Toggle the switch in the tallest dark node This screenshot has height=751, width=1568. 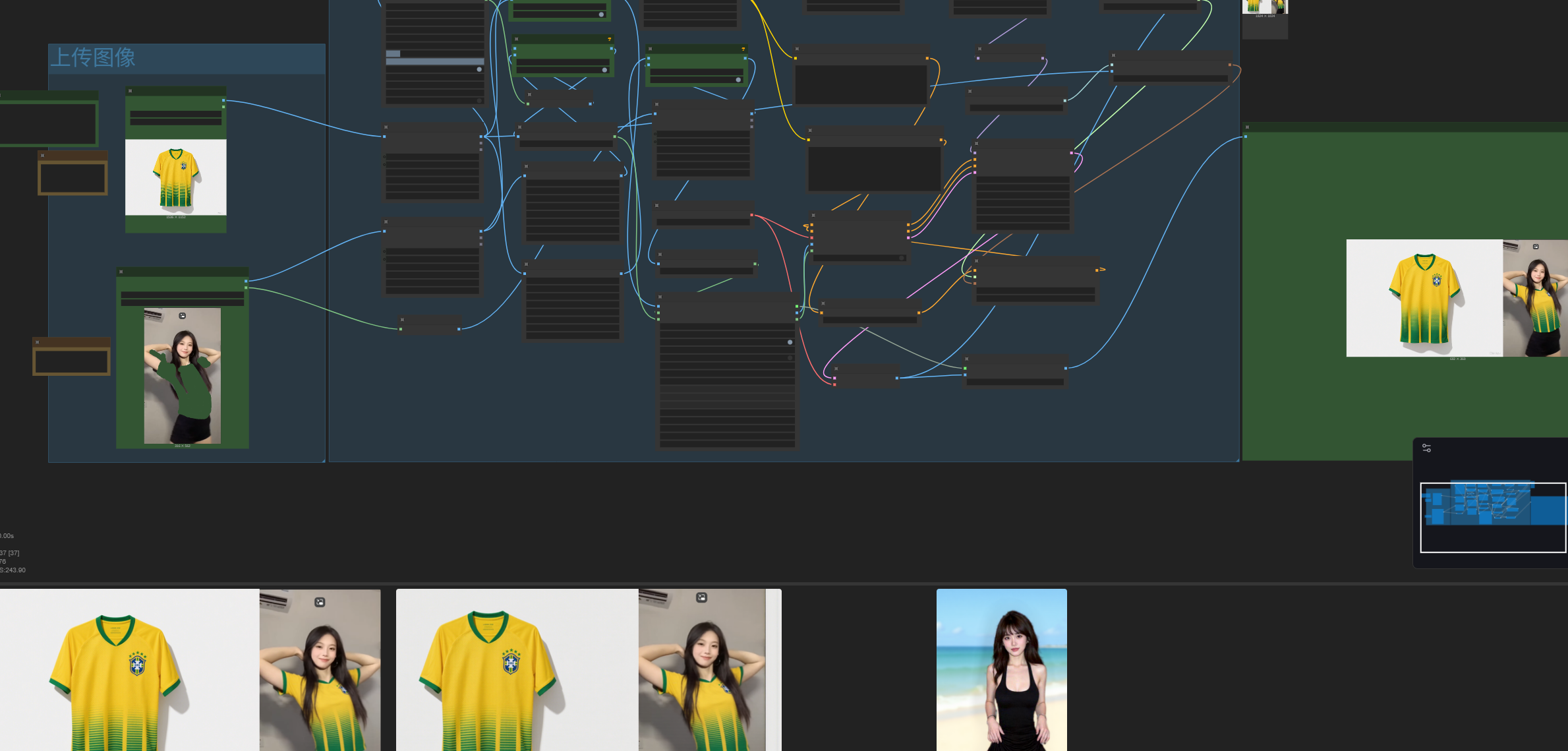coord(790,342)
